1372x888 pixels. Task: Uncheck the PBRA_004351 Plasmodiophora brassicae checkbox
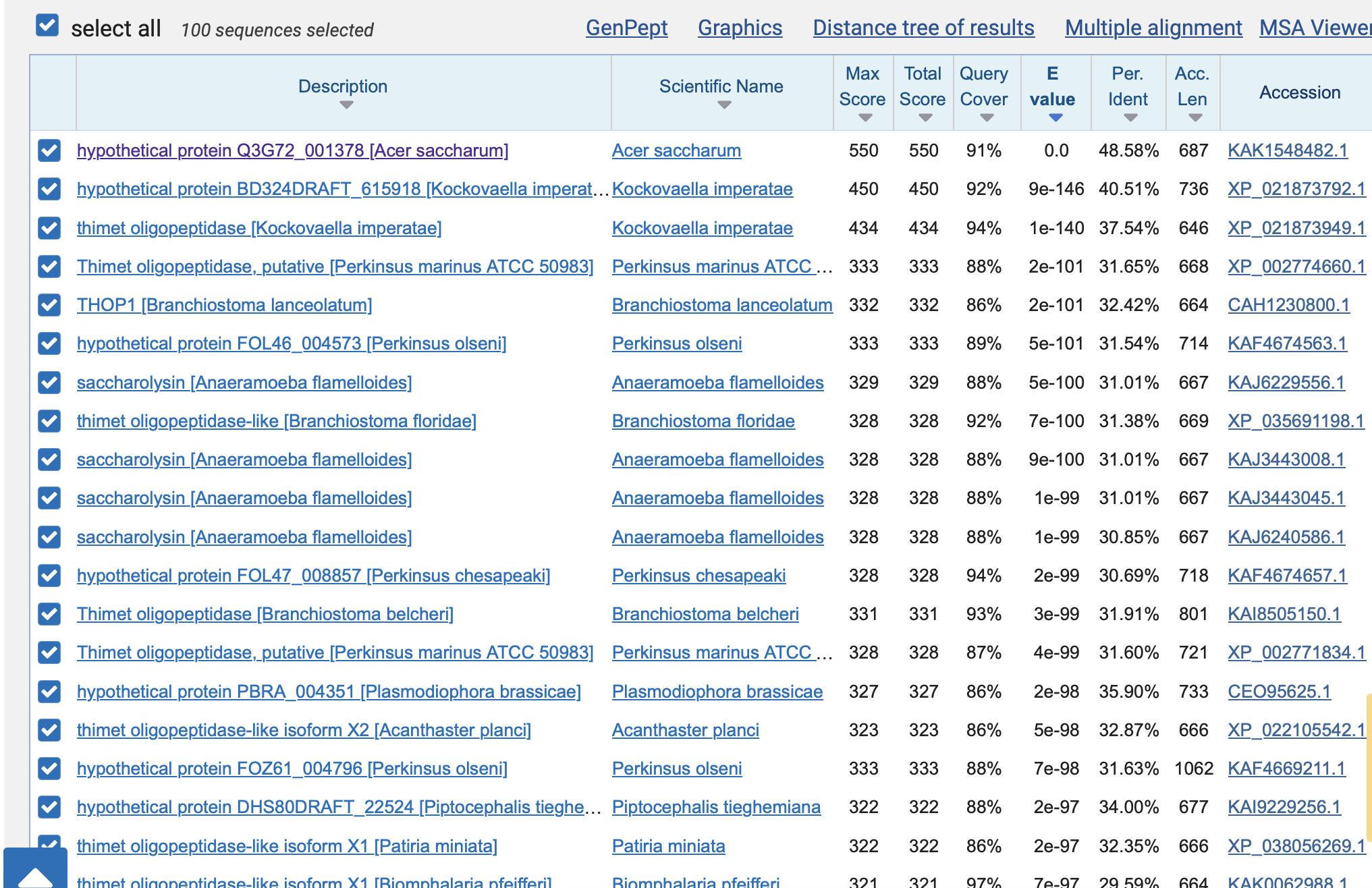click(x=49, y=692)
